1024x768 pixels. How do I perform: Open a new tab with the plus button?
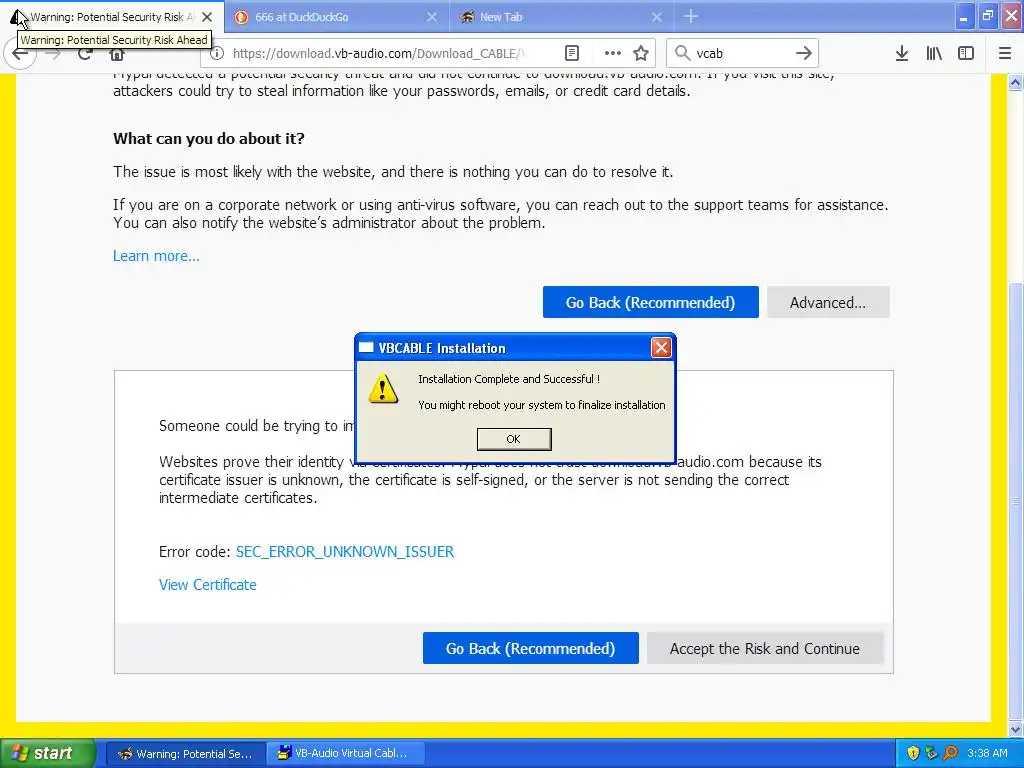(x=691, y=17)
